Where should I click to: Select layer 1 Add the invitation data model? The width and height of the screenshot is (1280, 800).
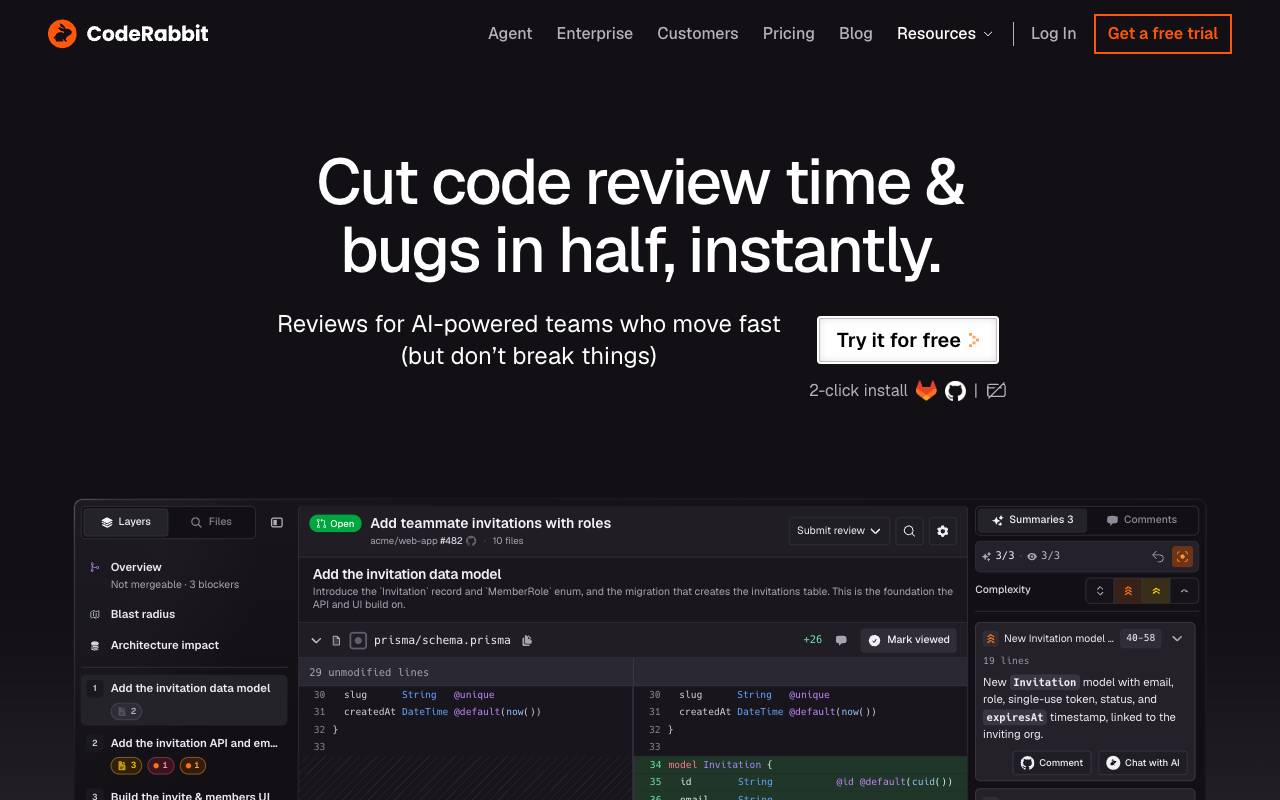[184, 699]
